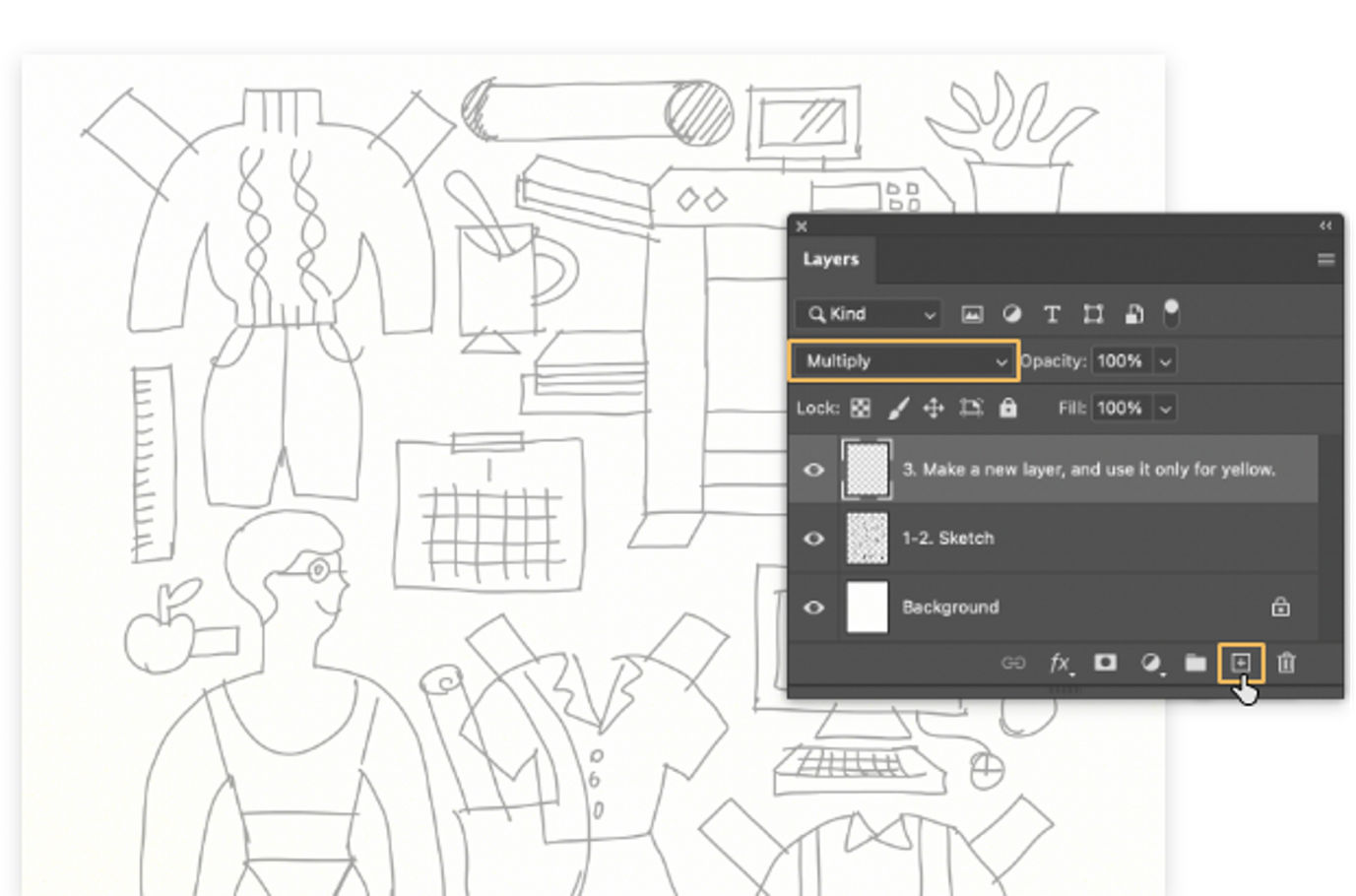Open the Opacity slider dropdown arrow
Viewport: 1356px width, 896px height.
(x=1166, y=361)
